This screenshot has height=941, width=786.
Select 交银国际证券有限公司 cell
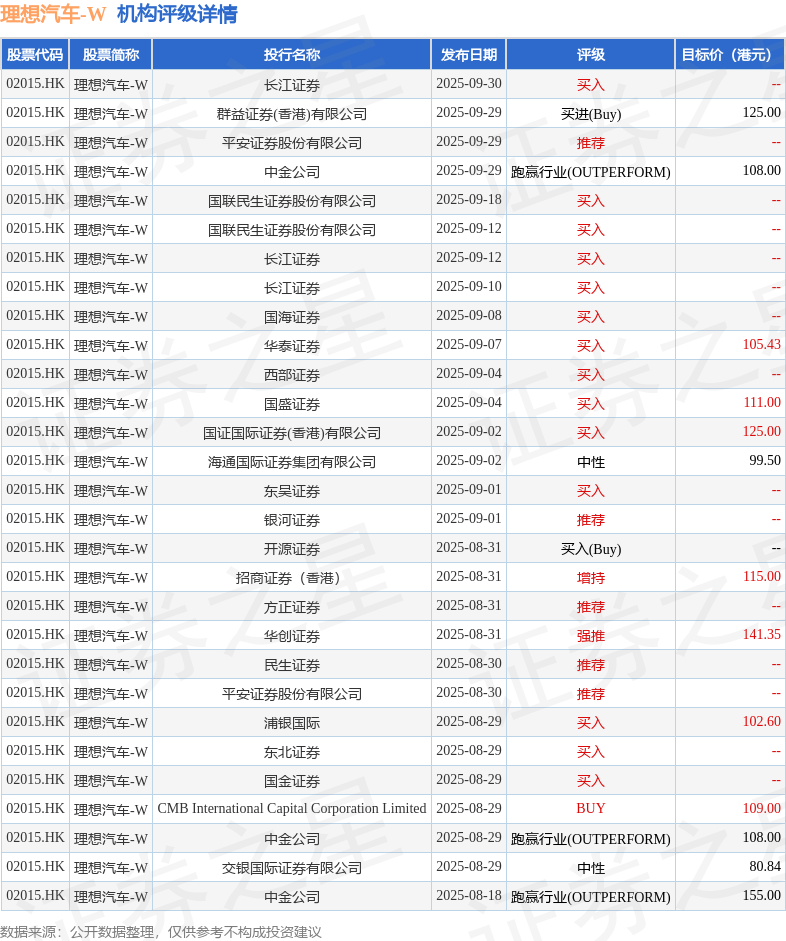click(292, 868)
